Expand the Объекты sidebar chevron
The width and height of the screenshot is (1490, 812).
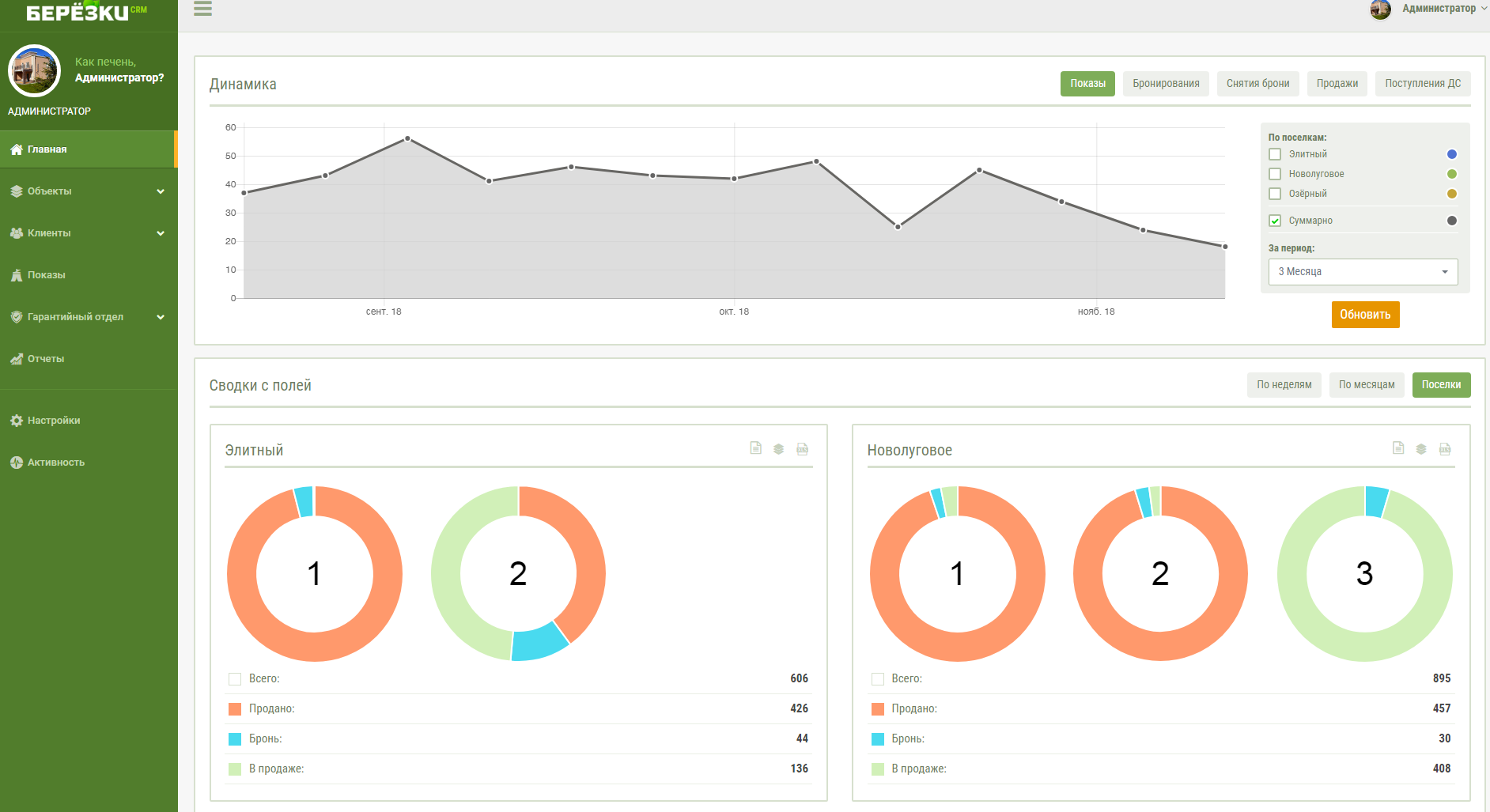click(x=161, y=191)
